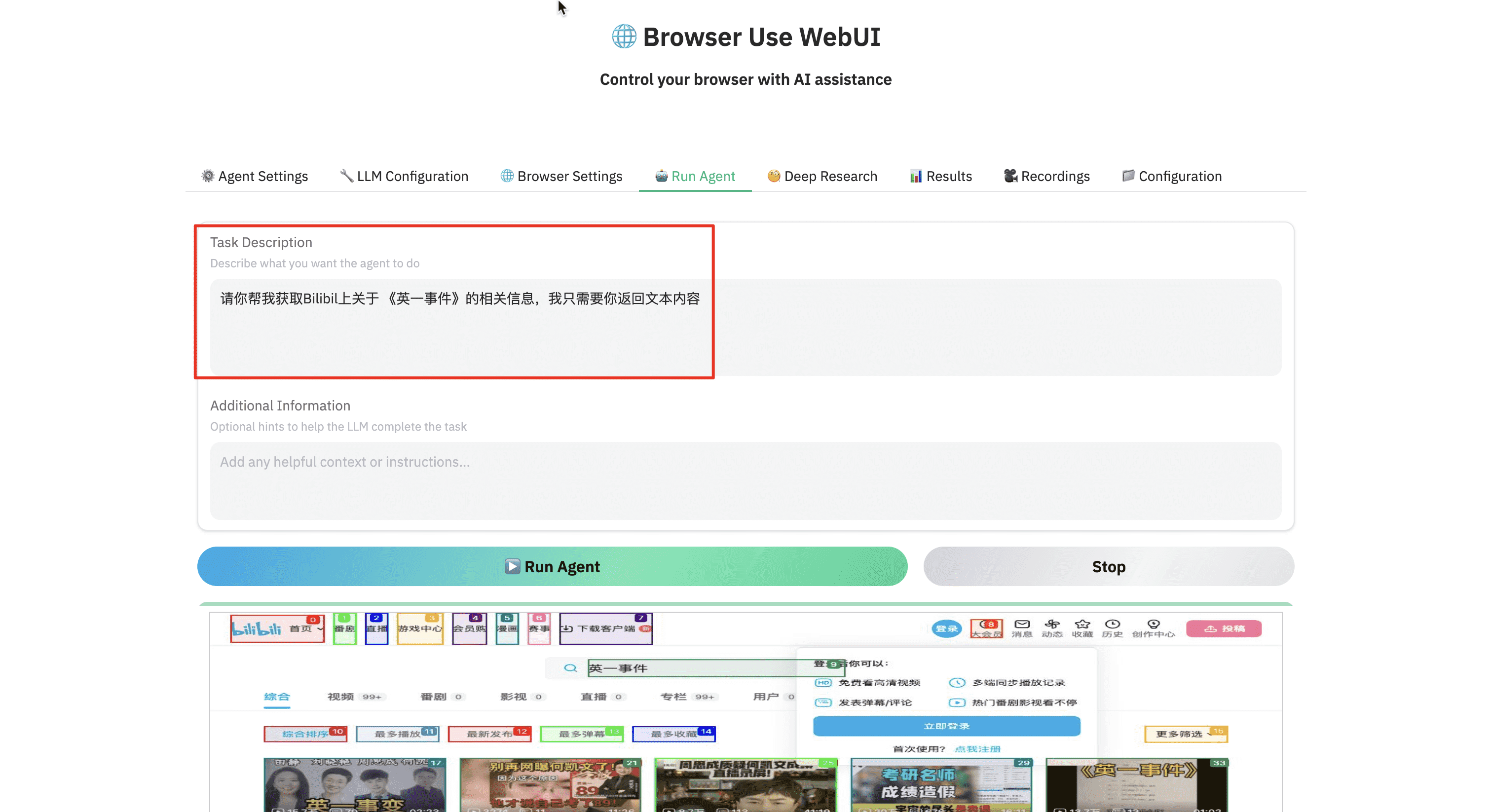Sort results by 最多弹幕
Viewport: 1492px width, 812px height.
click(582, 735)
